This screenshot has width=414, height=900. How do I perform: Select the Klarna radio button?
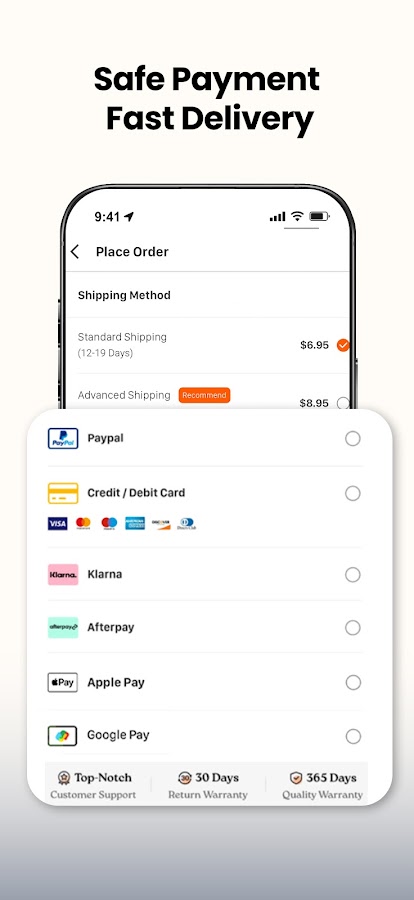click(x=353, y=575)
